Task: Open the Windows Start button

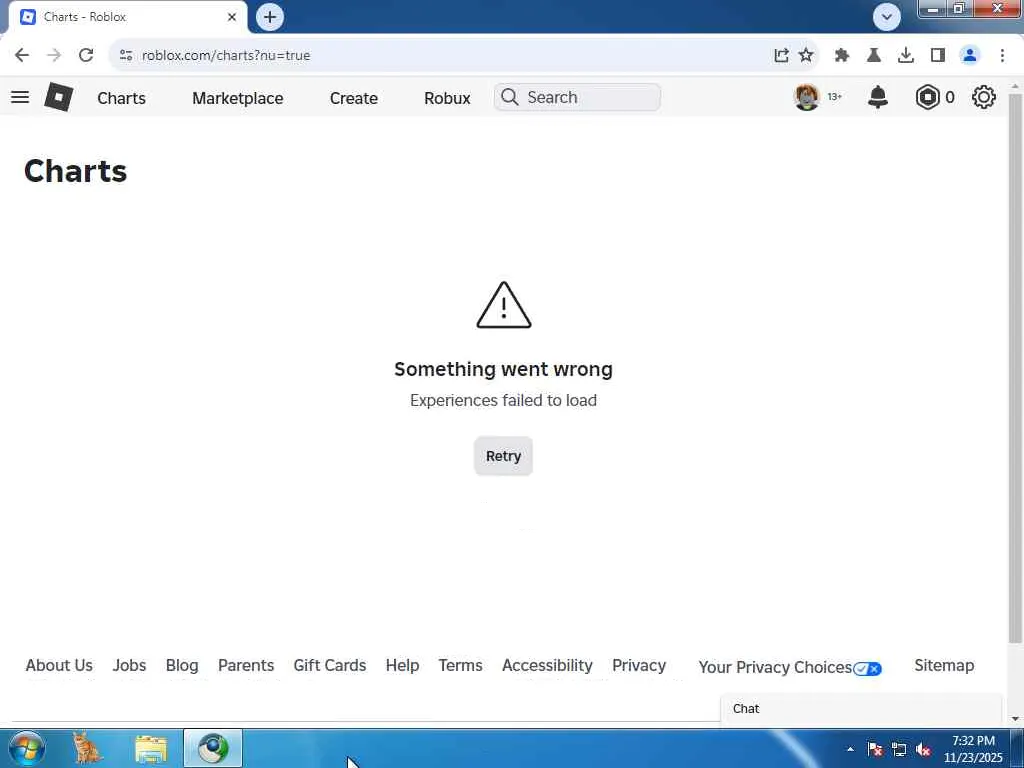Action: click(x=27, y=748)
